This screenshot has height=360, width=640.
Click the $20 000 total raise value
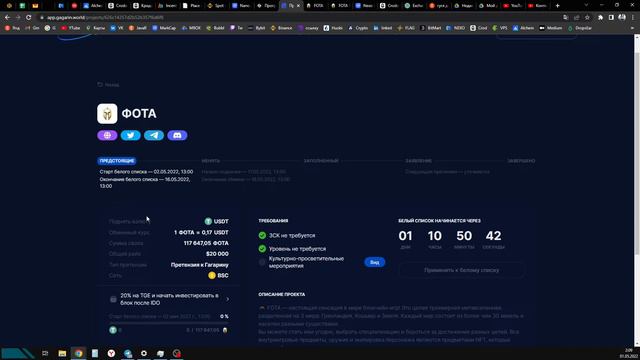point(217,254)
